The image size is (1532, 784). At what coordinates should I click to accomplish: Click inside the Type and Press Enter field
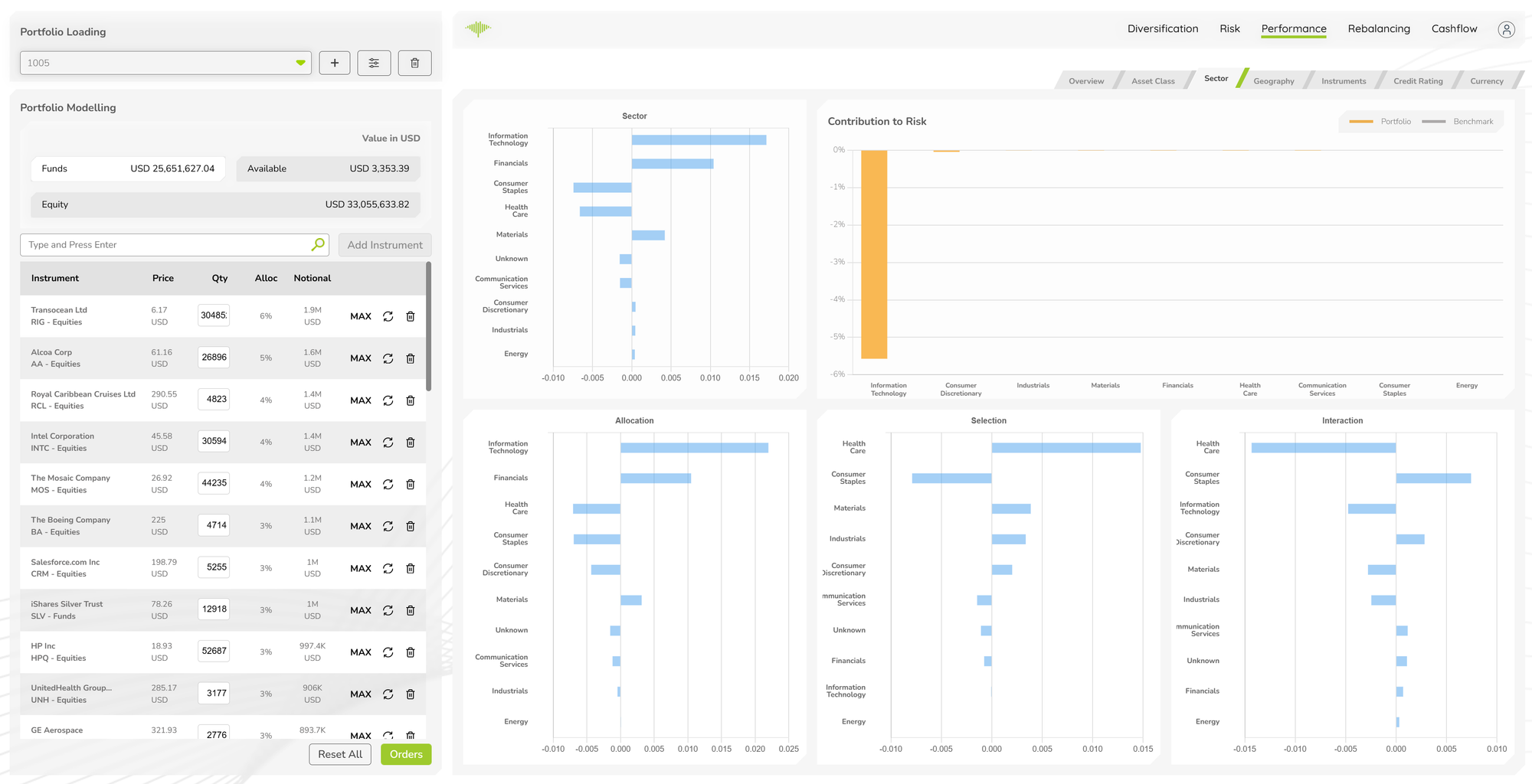153,244
